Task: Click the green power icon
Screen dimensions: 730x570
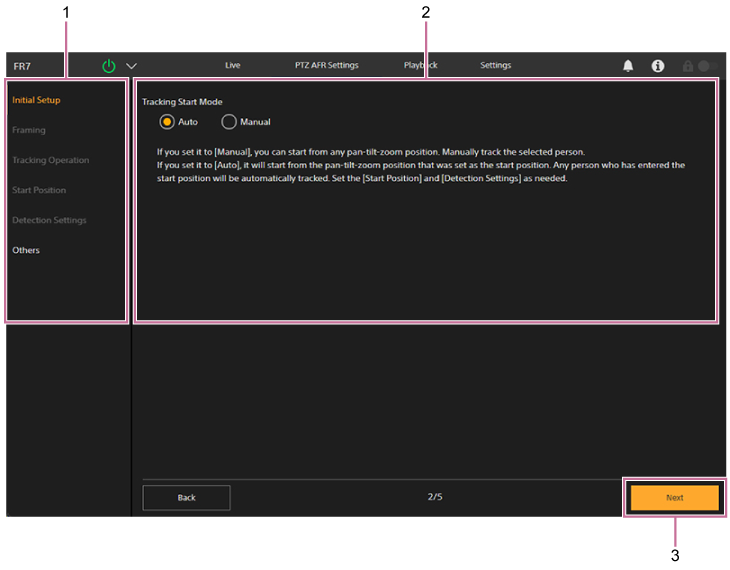Action: (x=109, y=66)
